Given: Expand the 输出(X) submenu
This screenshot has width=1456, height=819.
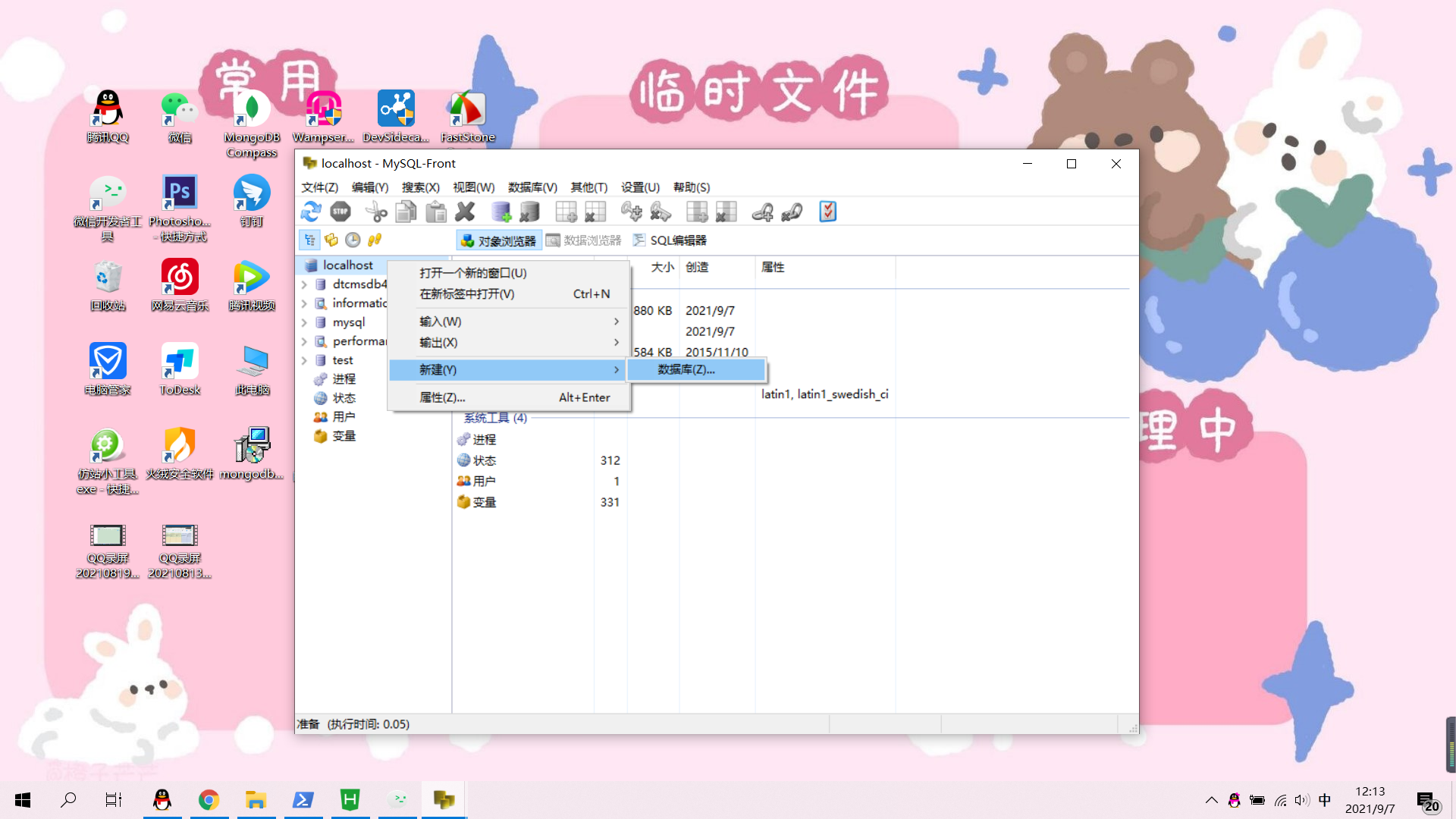Looking at the screenshot, I should click(508, 343).
